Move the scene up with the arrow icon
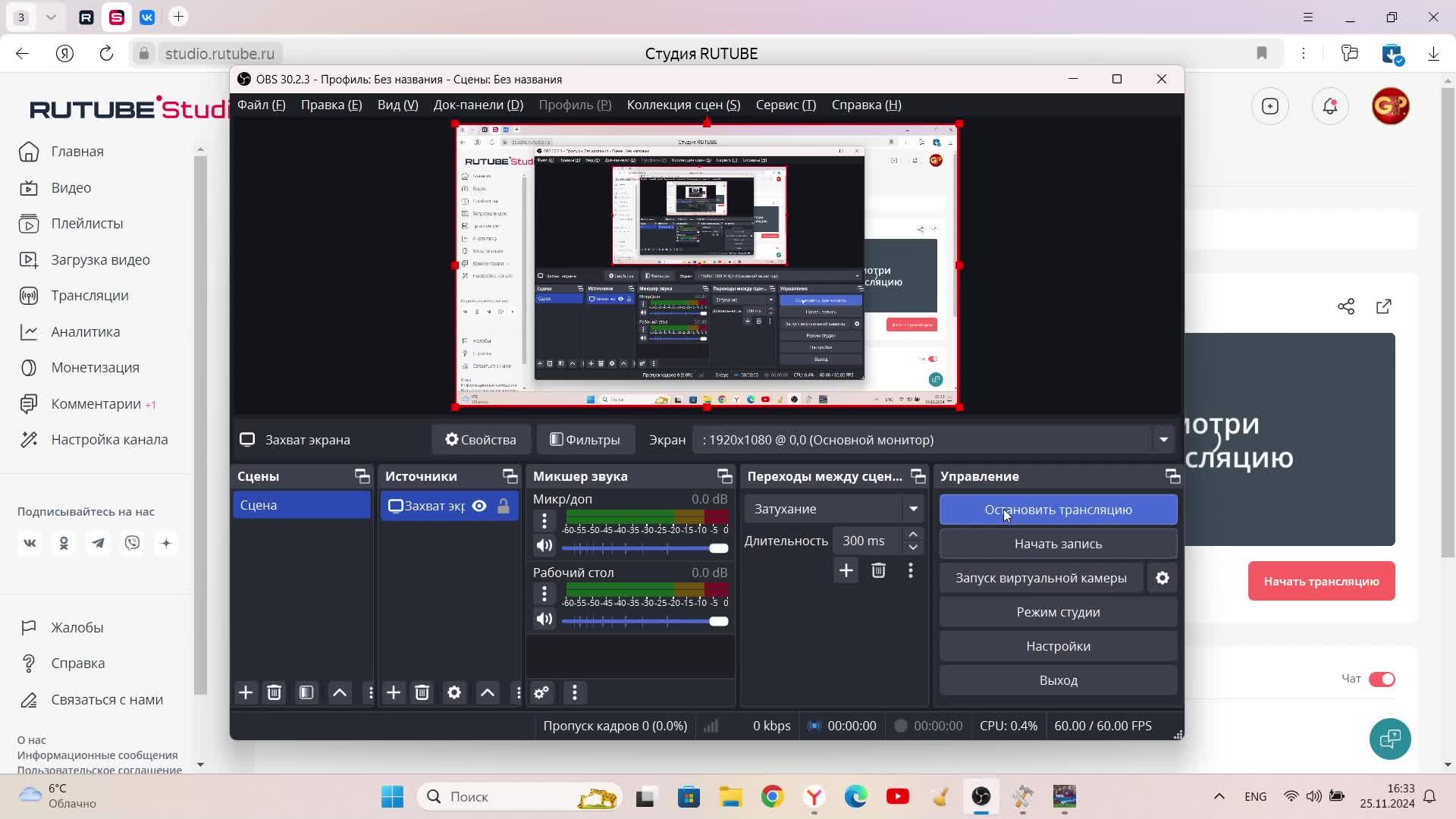The image size is (1456, 819). click(x=340, y=692)
